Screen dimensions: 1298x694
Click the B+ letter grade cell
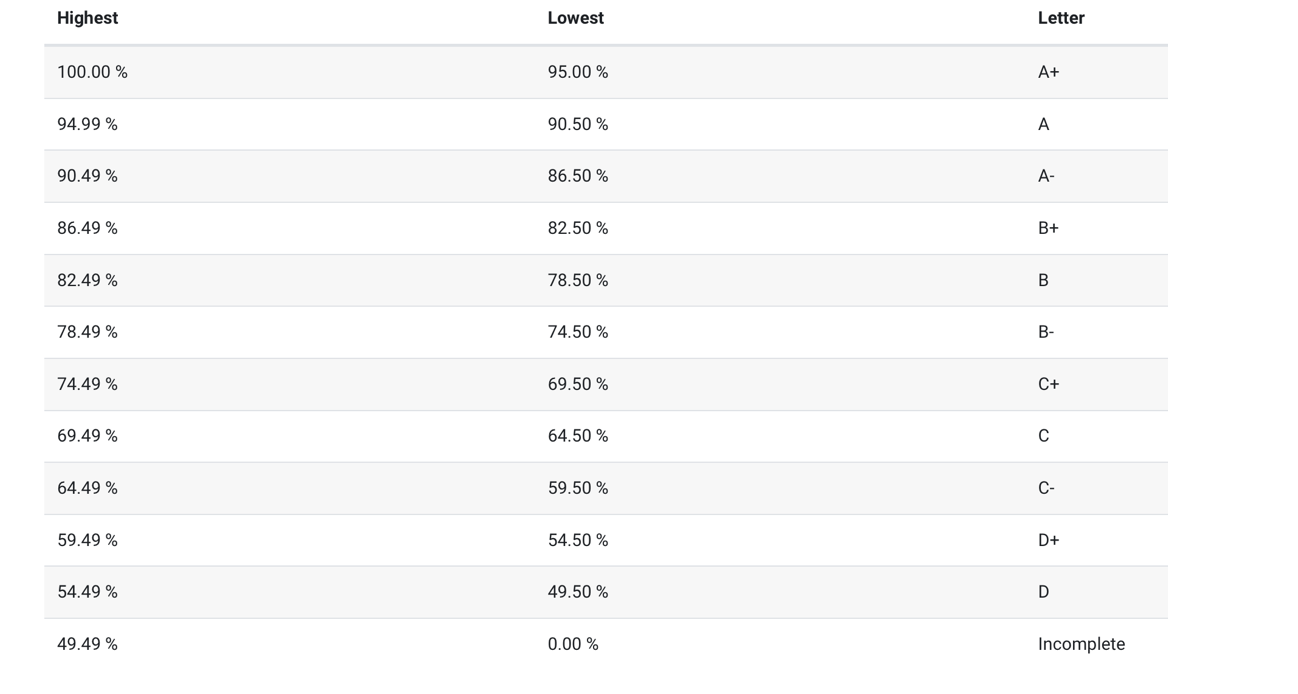[1048, 228]
